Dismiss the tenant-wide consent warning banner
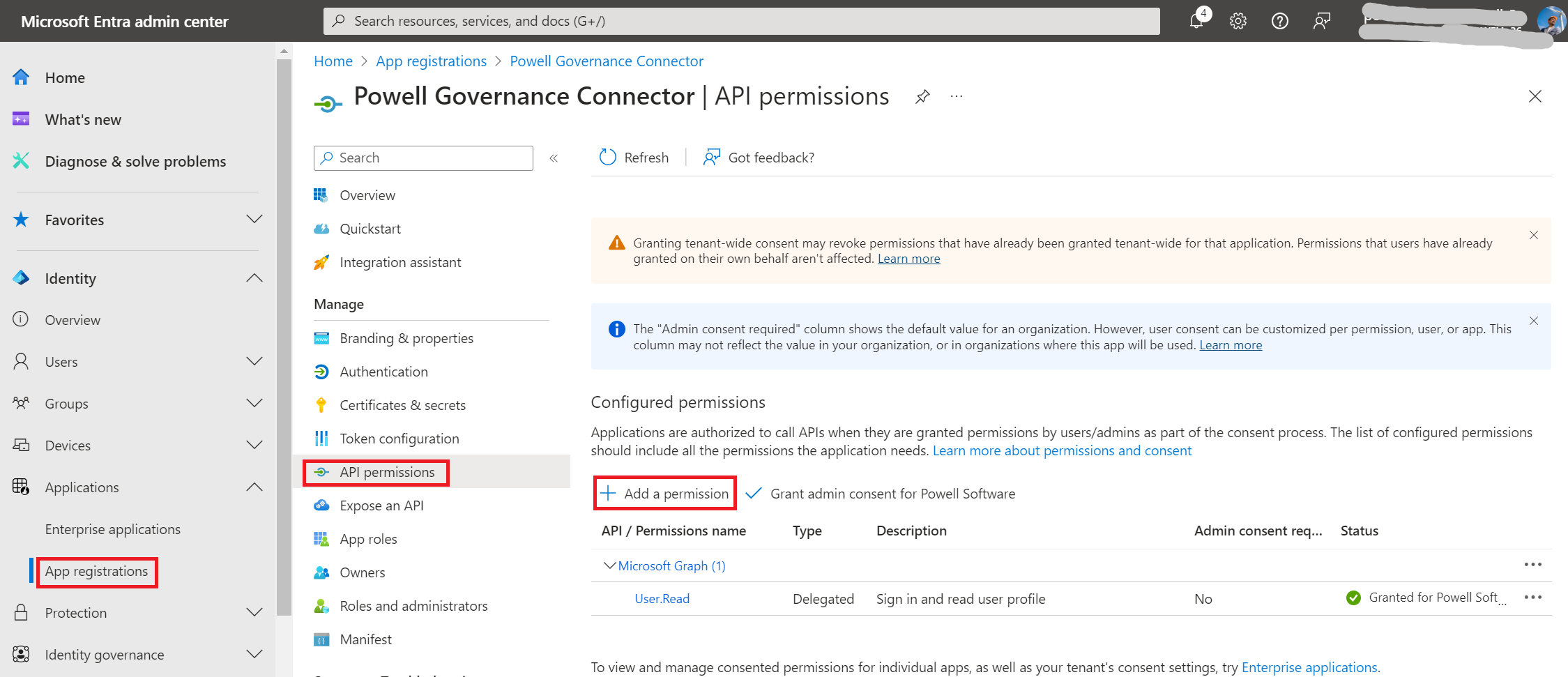Image resolution: width=1568 pixels, height=677 pixels. [x=1534, y=235]
